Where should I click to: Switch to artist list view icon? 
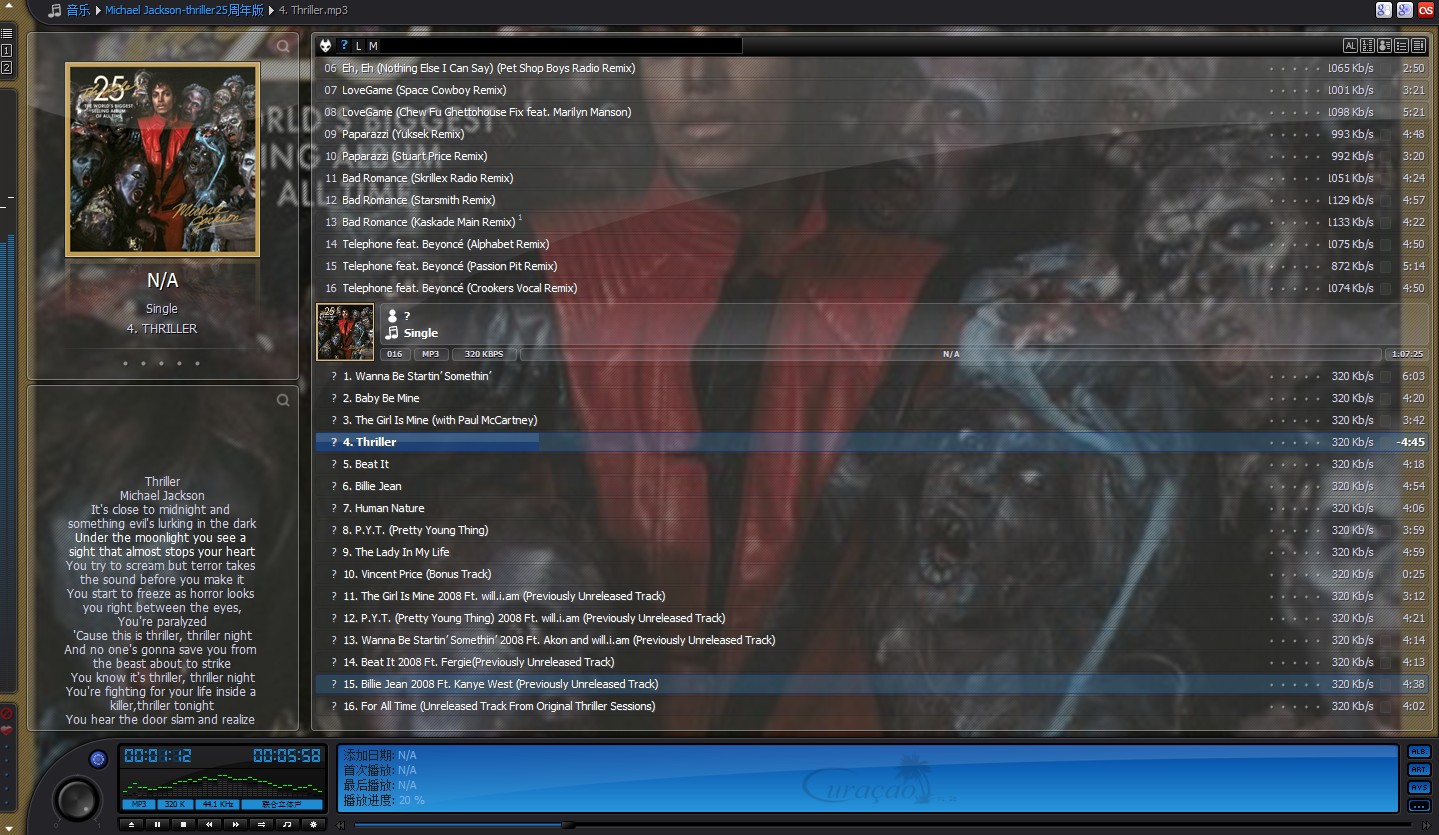click(1384, 46)
